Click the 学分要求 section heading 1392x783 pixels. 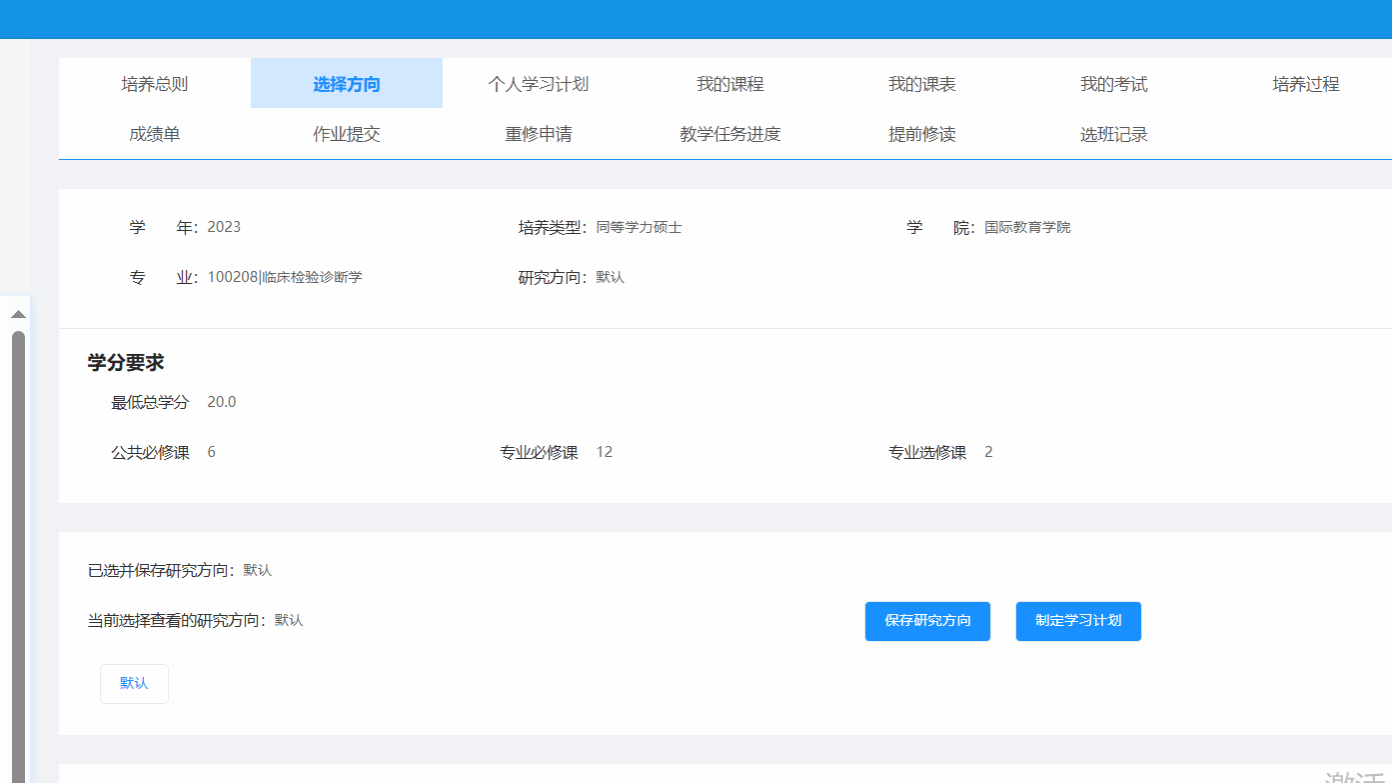[126, 363]
